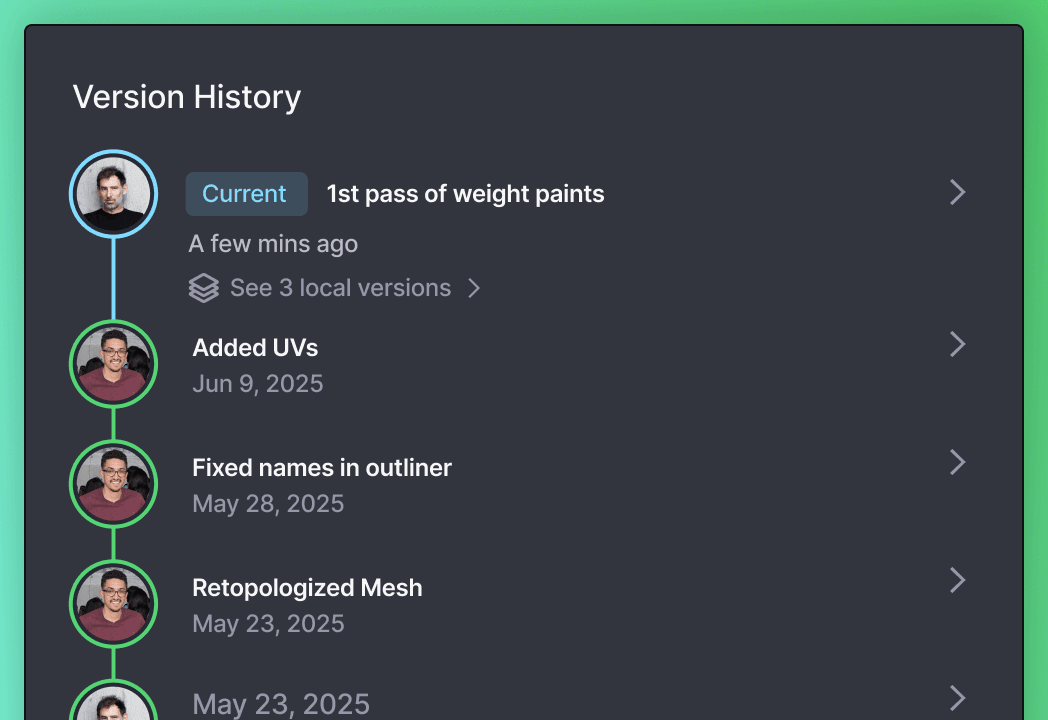
Task: Select the Fixed names in outliner entry
Action: pyautogui.click(x=321, y=467)
